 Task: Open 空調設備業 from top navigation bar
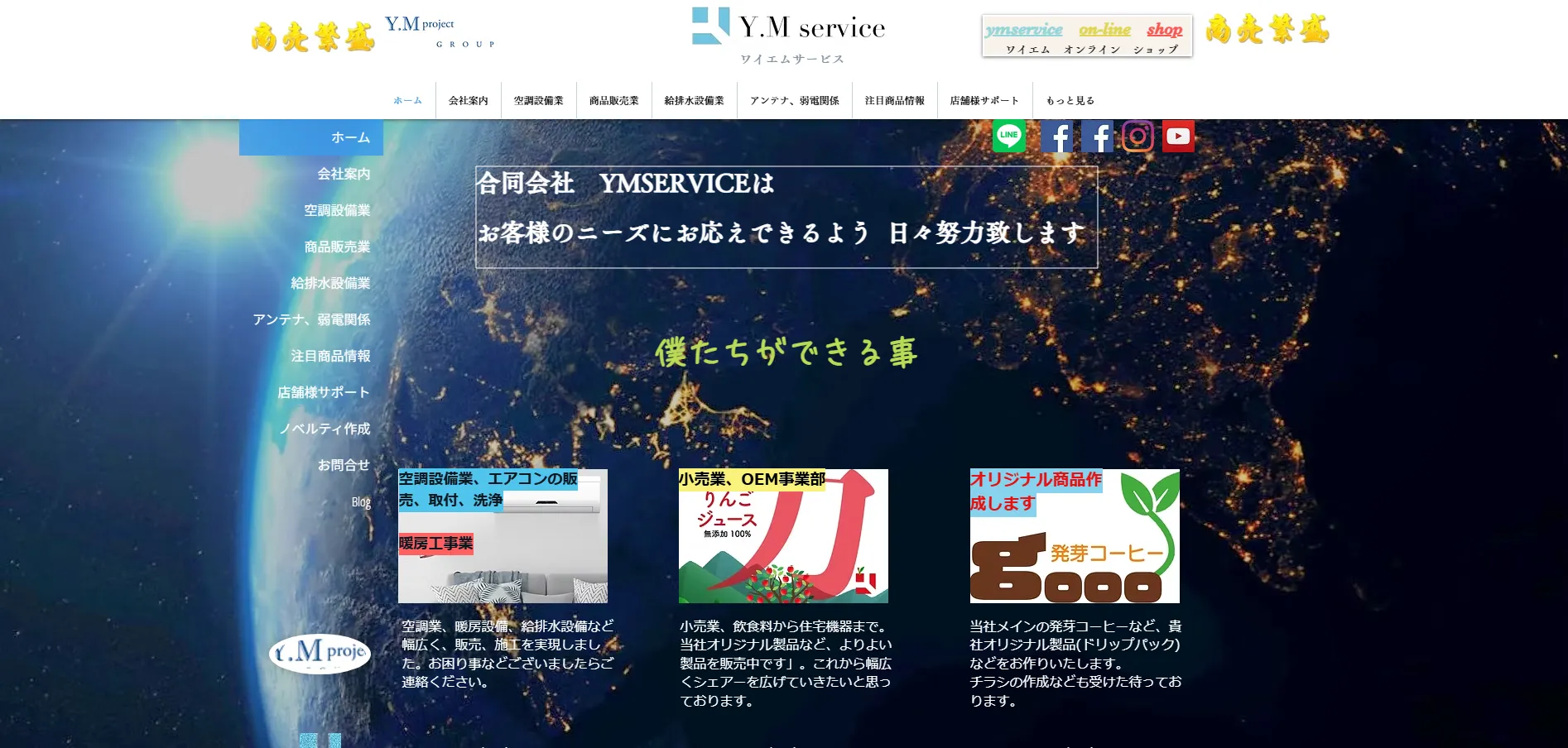538,101
